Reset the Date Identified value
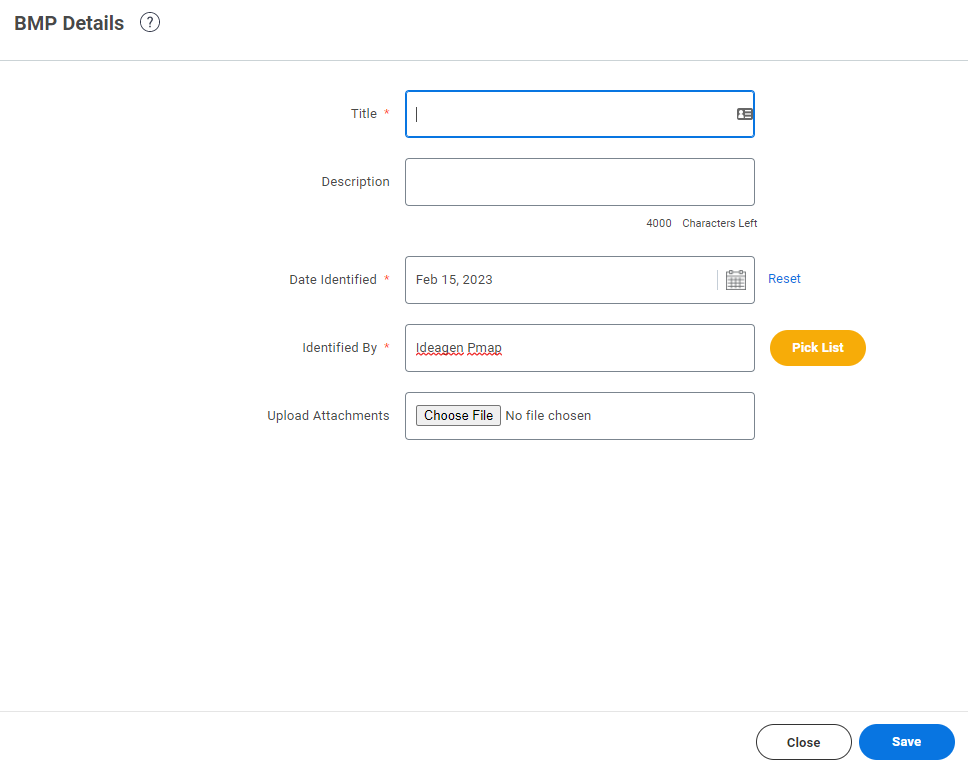Image resolution: width=968 pixels, height=766 pixels. (x=784, y=278)
